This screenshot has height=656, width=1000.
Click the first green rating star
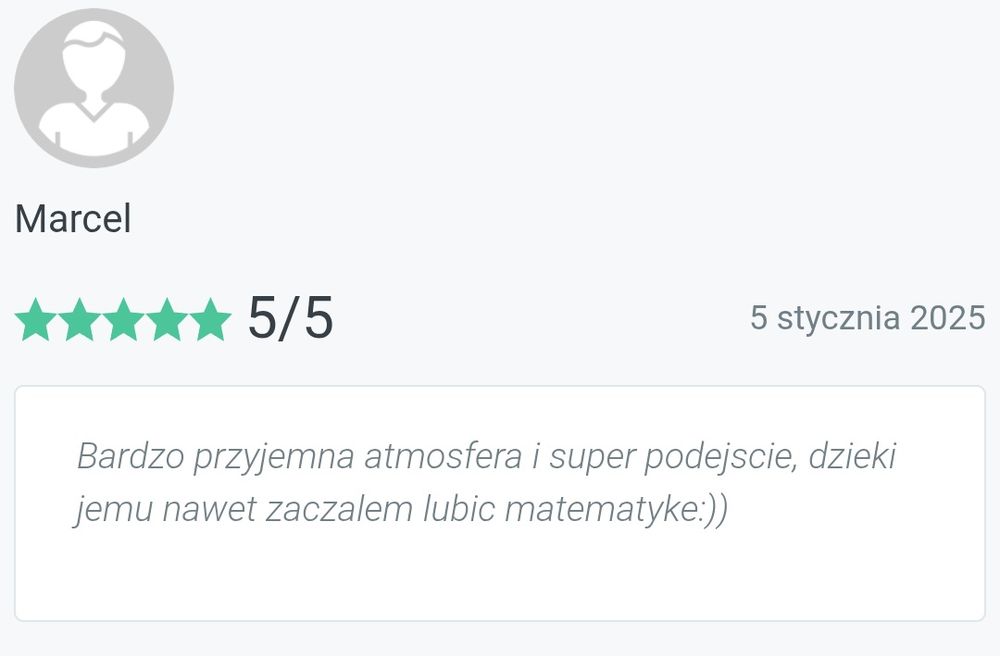click(33, 319)
